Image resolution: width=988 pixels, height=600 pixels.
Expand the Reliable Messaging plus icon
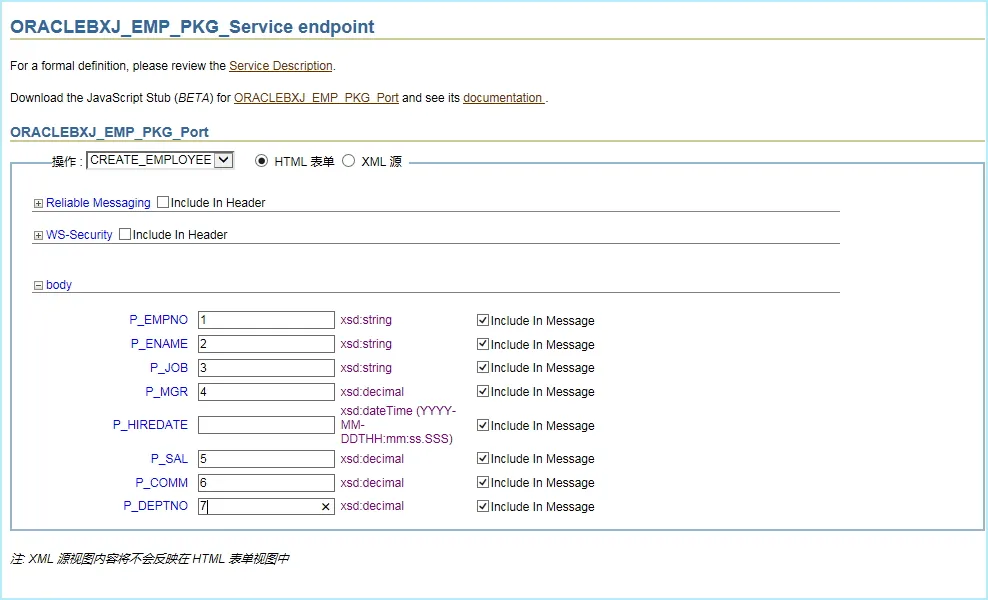click(x=38, y=203)
